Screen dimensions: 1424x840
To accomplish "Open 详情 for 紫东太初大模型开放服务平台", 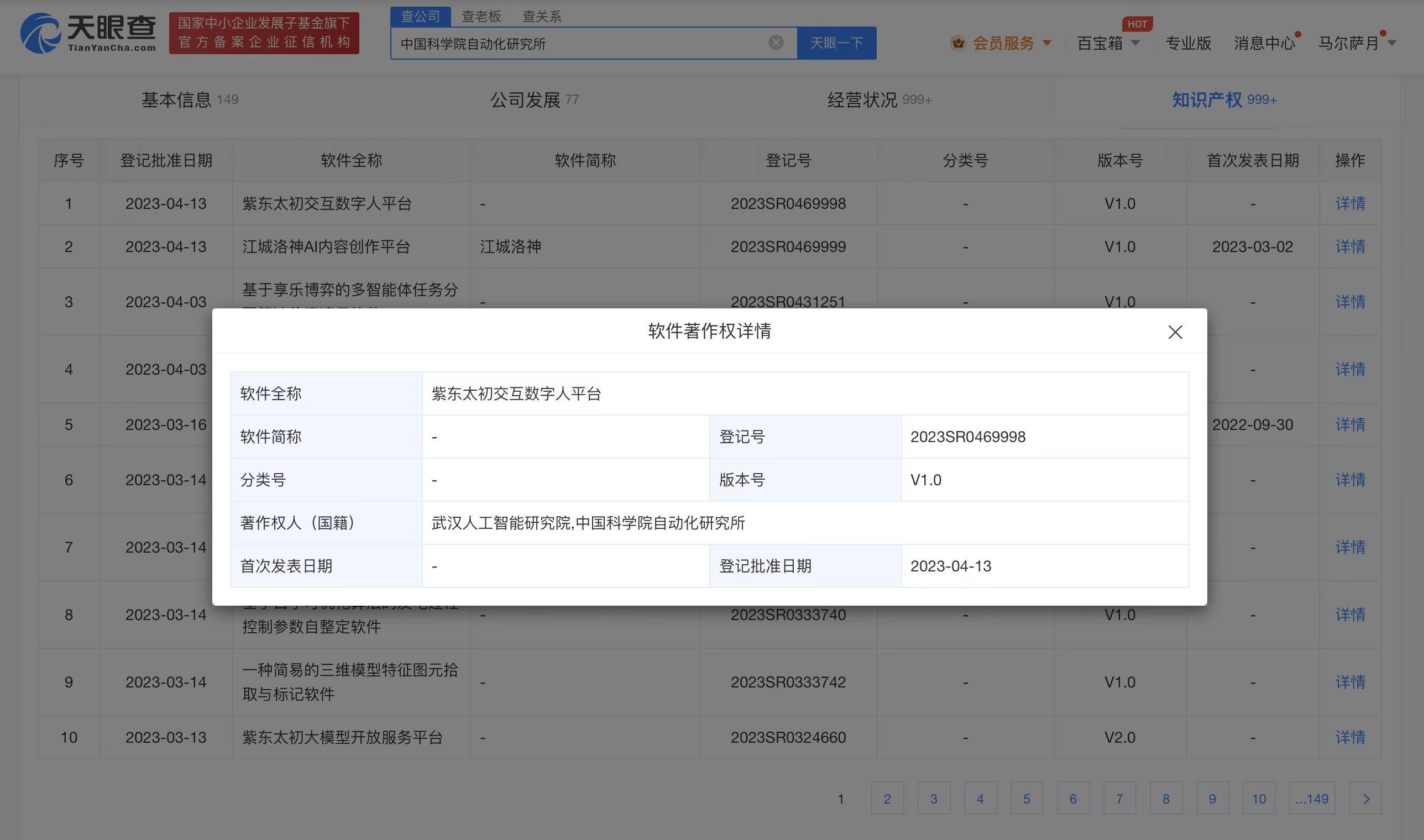I will coord(1349,737).
